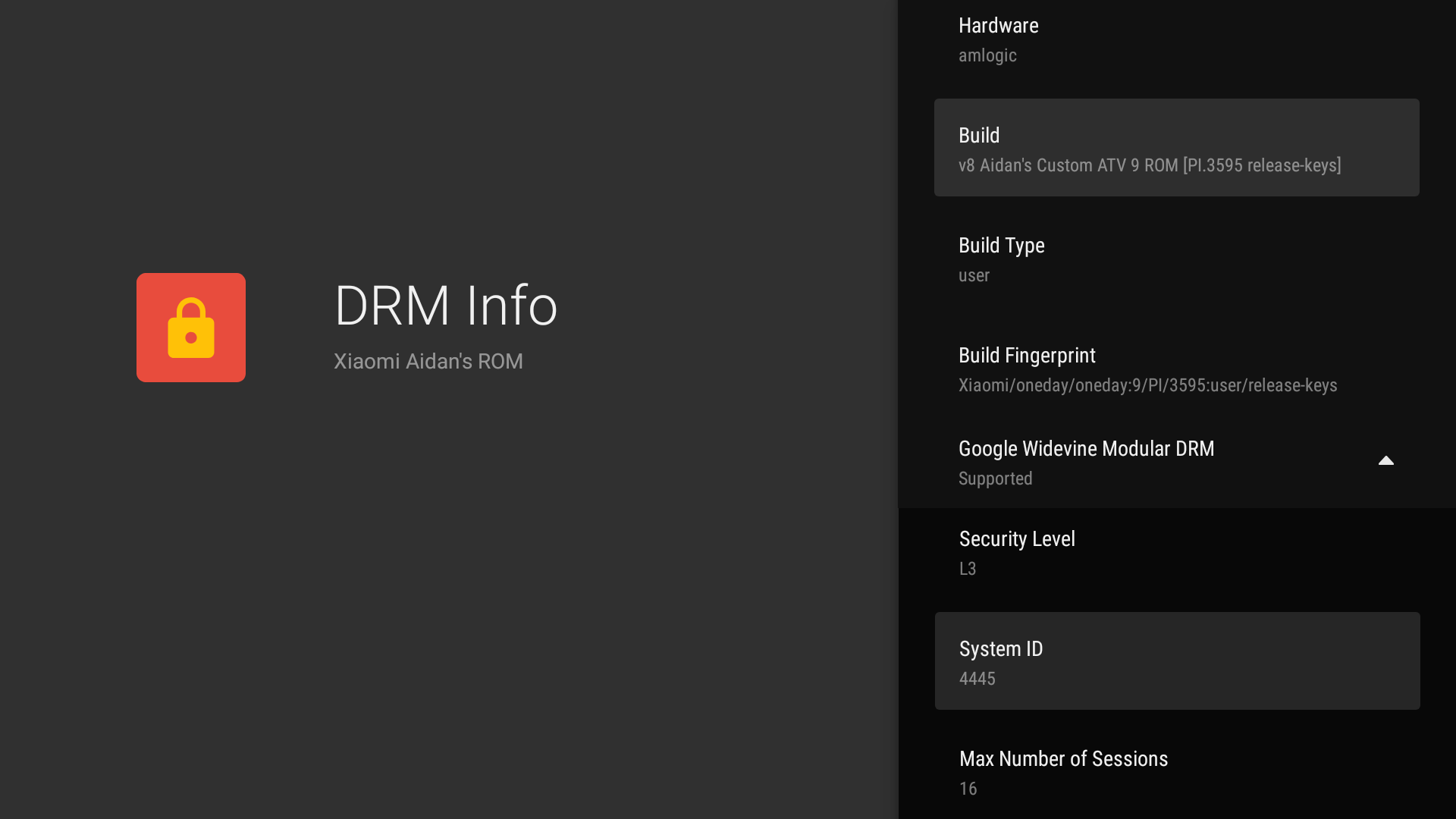Click the 'amlogic' hardware value
The width and height of the screenshot is (1456, 819).
point(987,55)
